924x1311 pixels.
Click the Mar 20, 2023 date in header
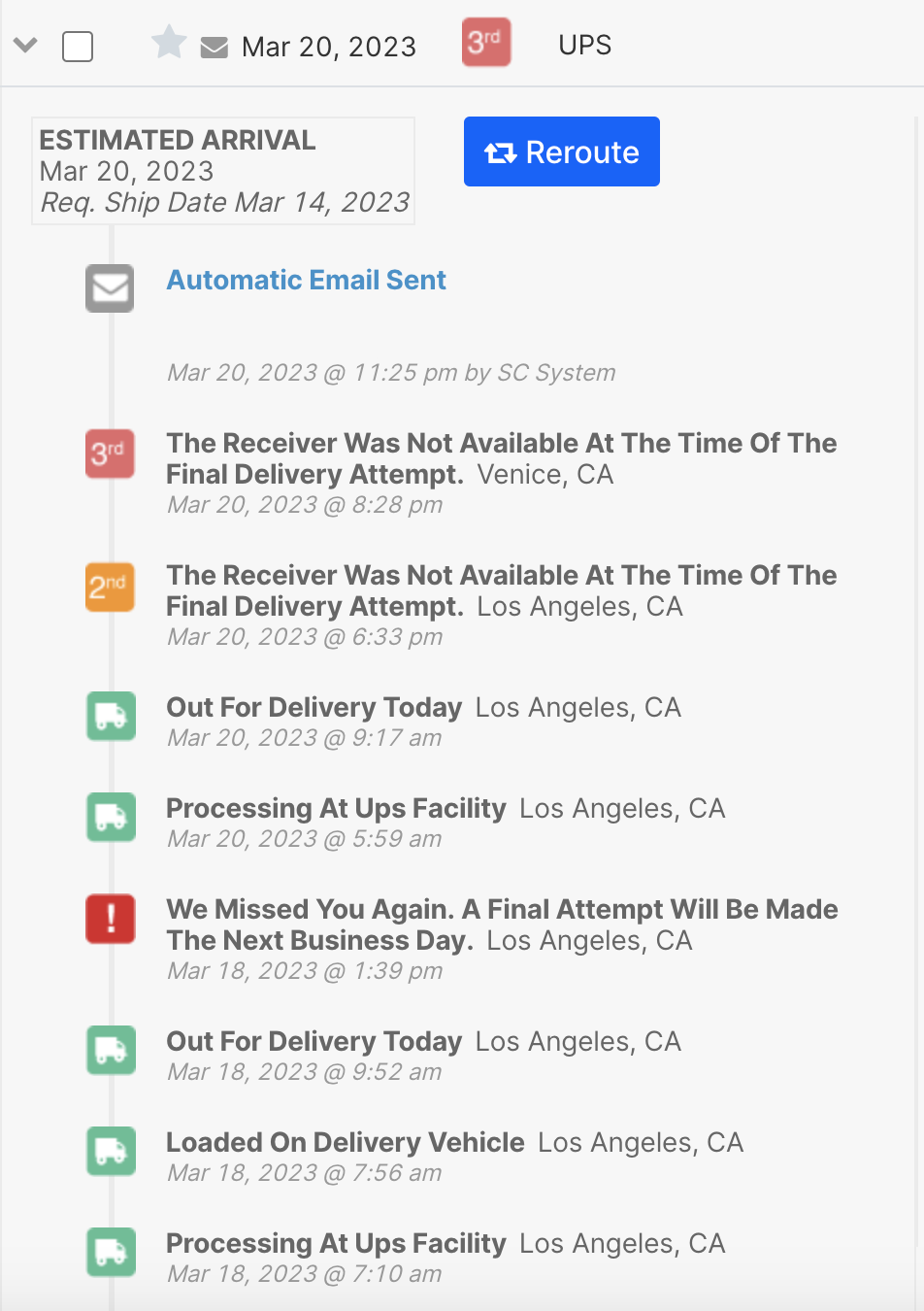coord(328,47)
